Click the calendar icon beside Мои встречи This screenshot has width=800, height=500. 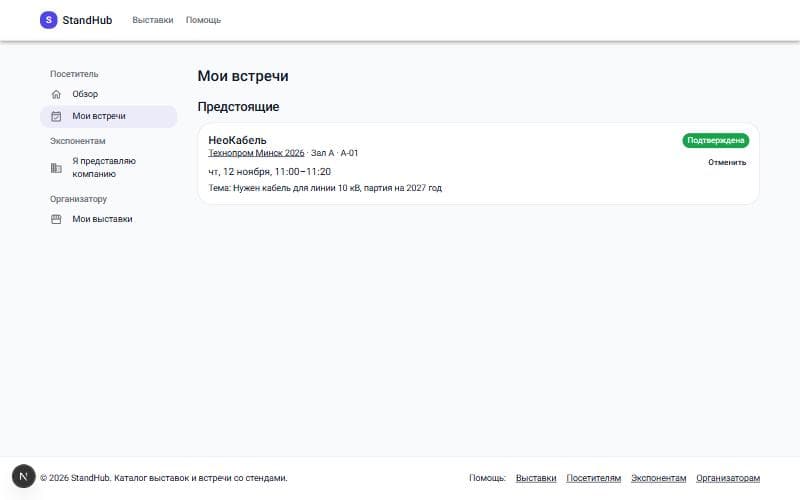56,116
